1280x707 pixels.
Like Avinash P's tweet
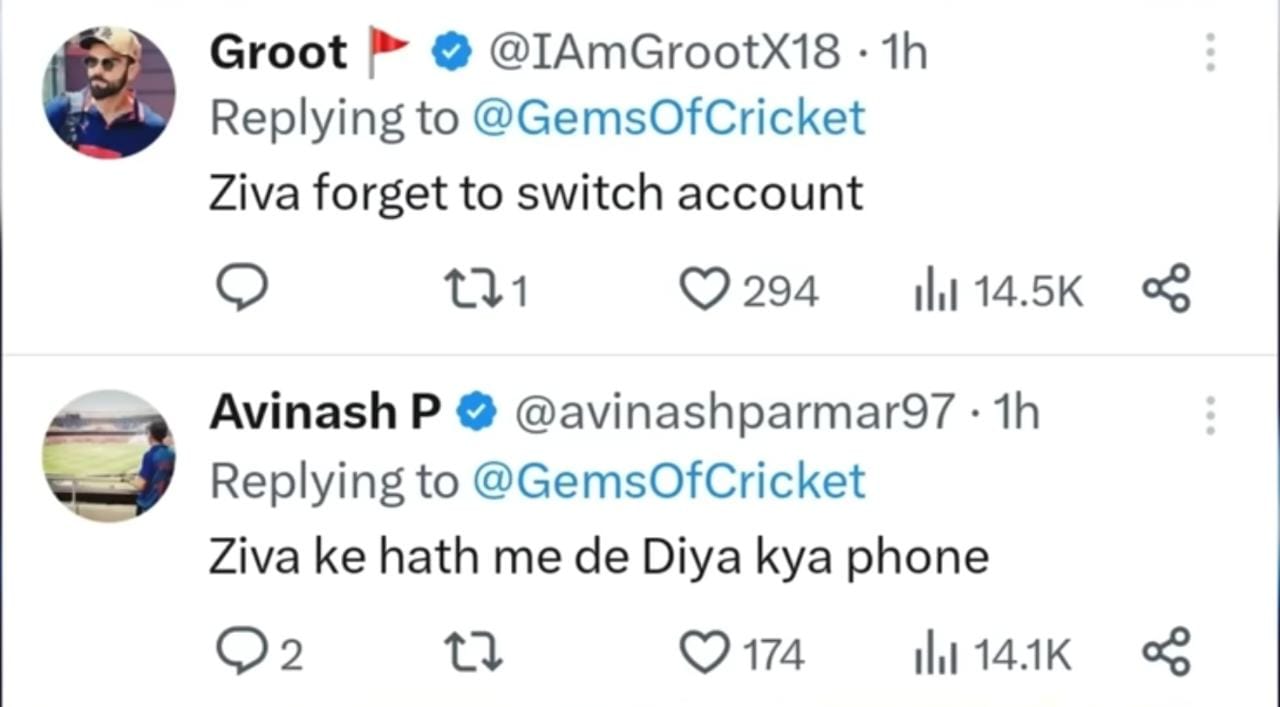point(705,654)
